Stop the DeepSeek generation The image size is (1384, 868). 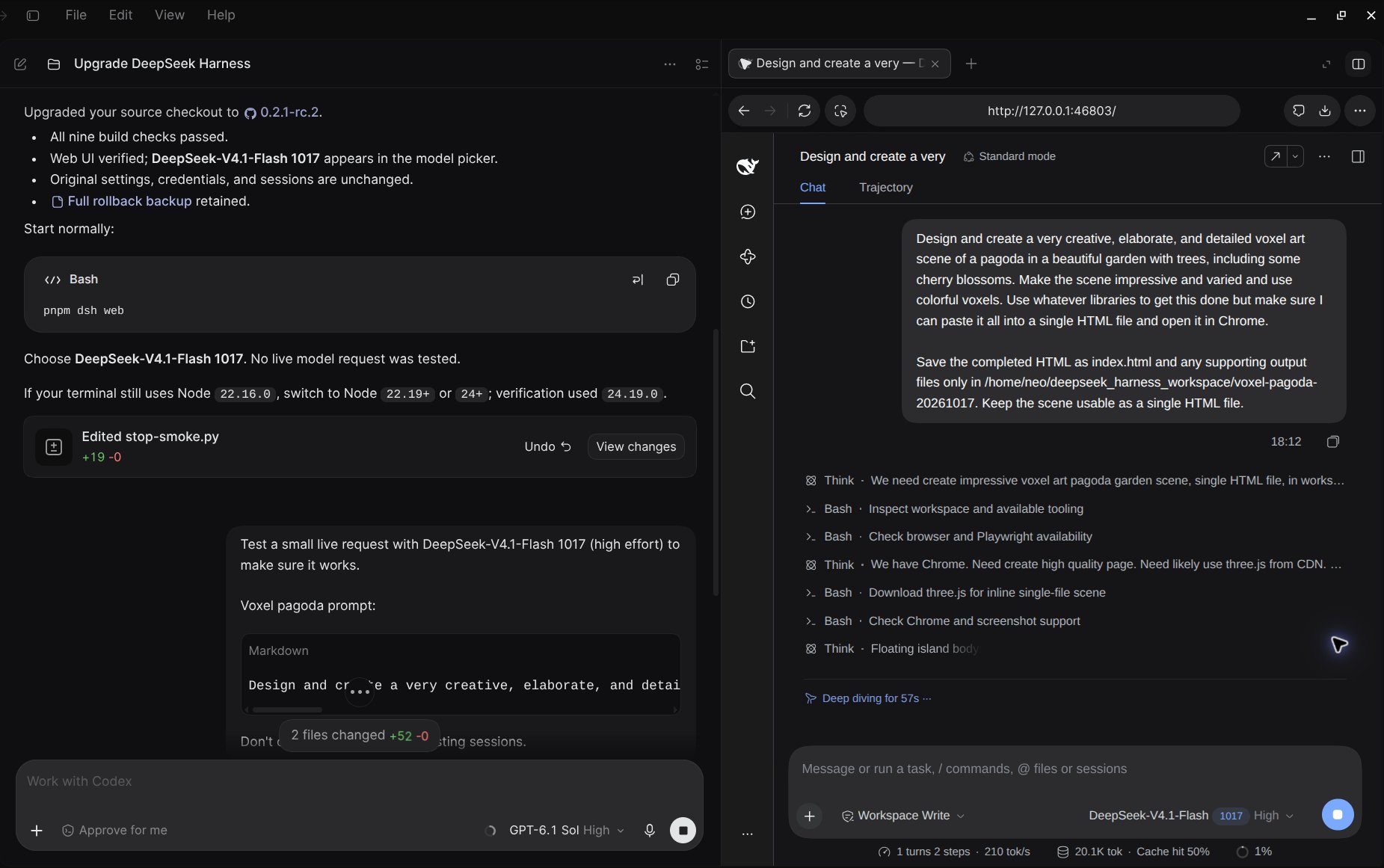pyautogui.click(x=1338, y=814)
